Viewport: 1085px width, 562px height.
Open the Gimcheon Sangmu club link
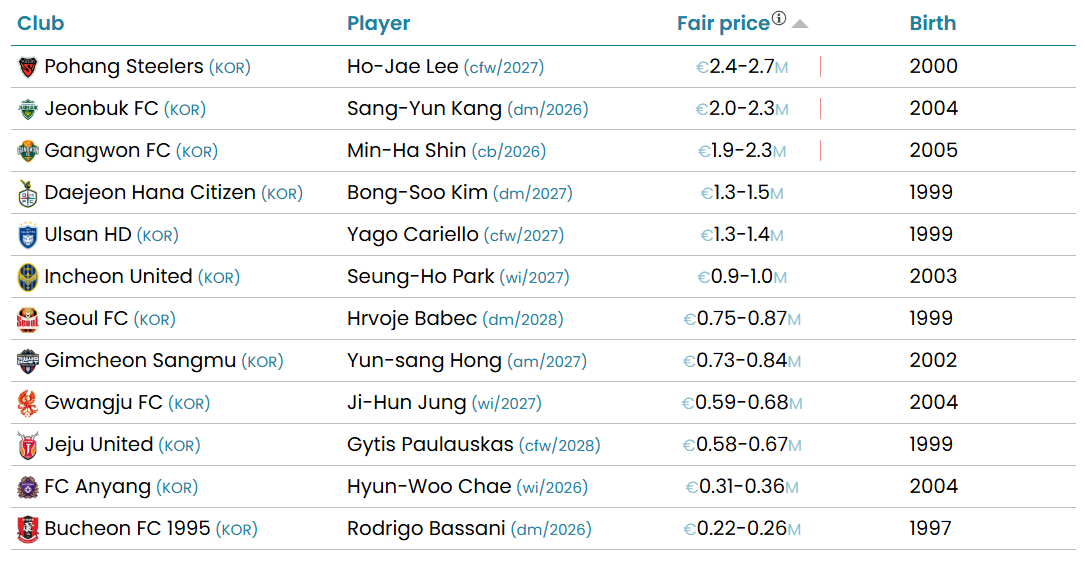coord(140,361)
